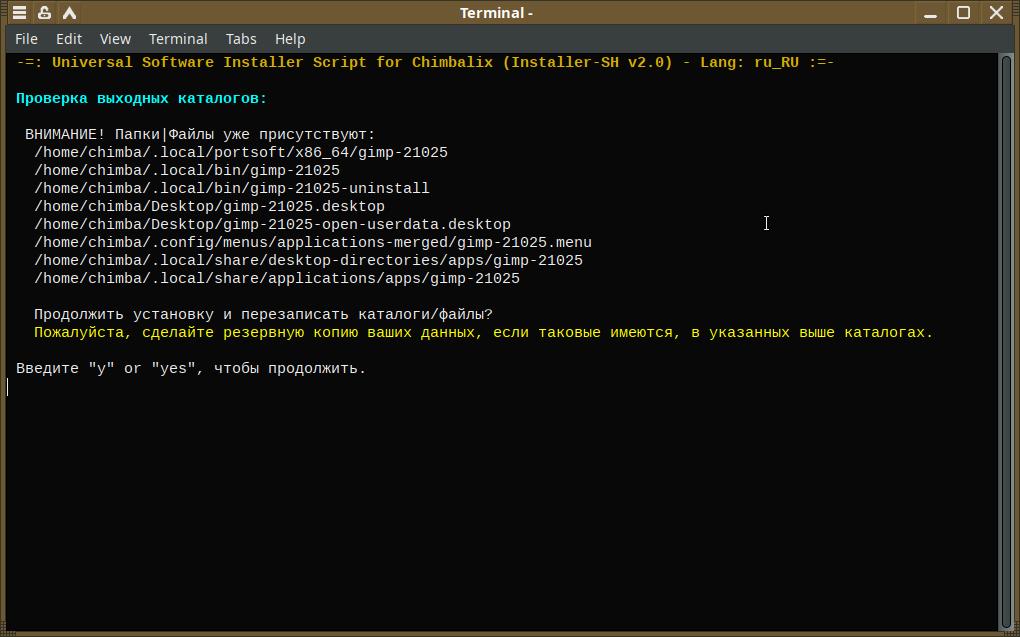Click path ending 'share/applications/apps/gimp-21025'
Image resolution: width=1020 pixels, height=637 pixels.
click(x=277, y=278)
